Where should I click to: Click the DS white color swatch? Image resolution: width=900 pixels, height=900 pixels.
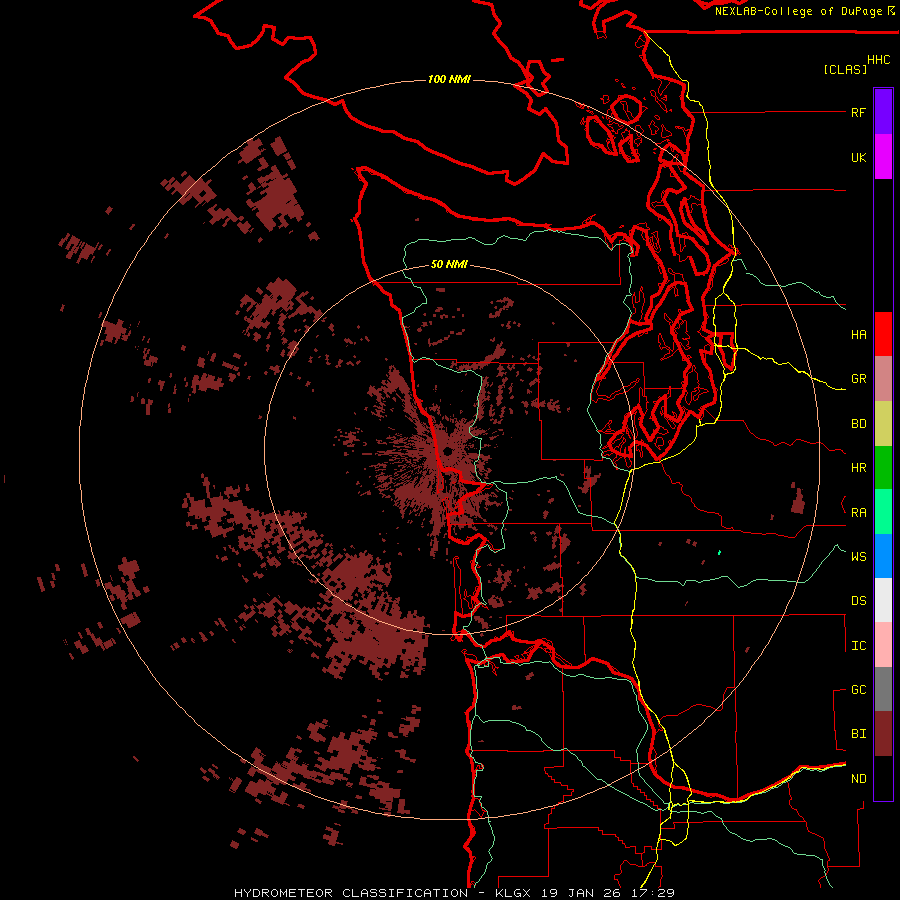(x=883, y=600)
